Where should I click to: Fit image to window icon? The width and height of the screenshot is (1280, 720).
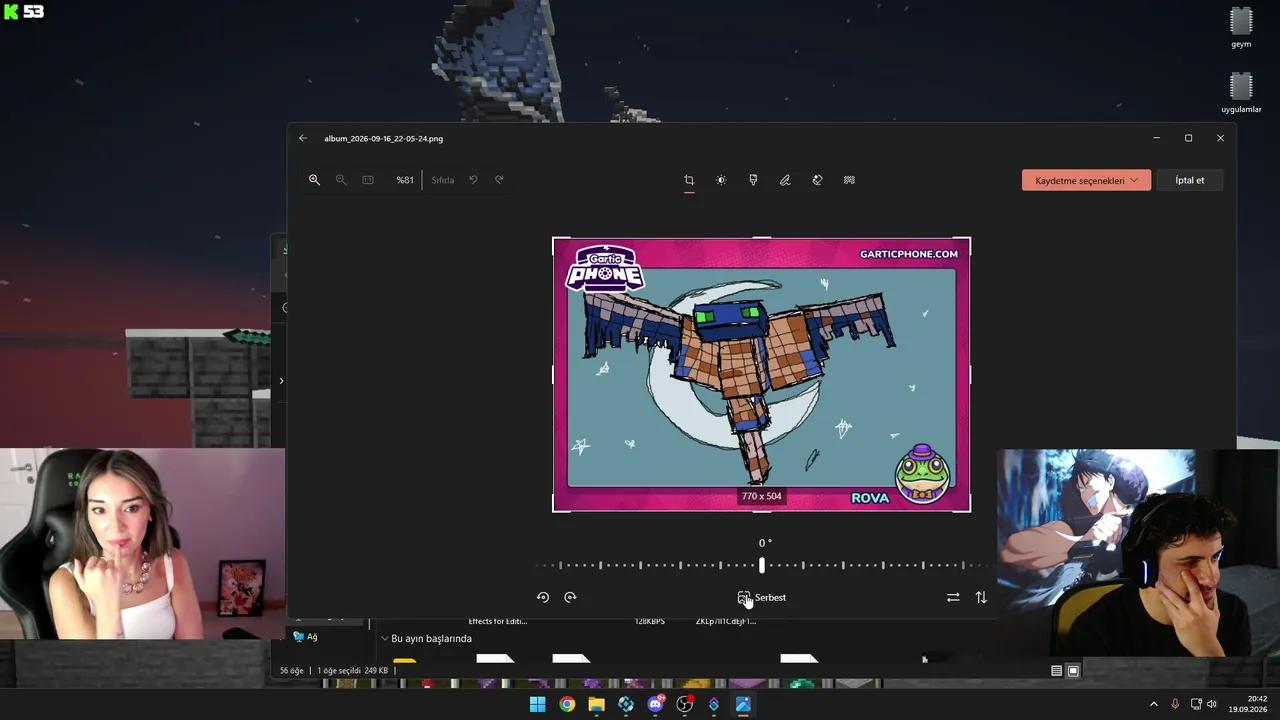368,180
